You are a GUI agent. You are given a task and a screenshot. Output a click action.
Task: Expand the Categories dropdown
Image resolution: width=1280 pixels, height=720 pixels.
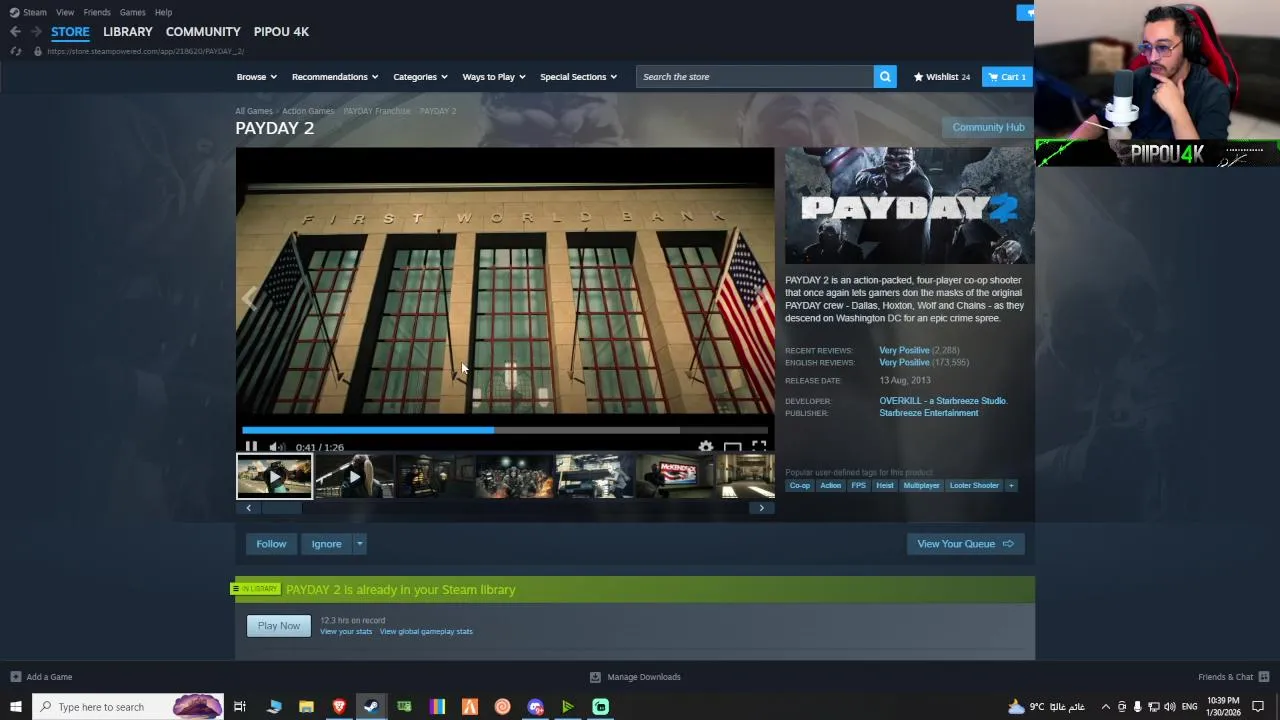pos(420,77)
